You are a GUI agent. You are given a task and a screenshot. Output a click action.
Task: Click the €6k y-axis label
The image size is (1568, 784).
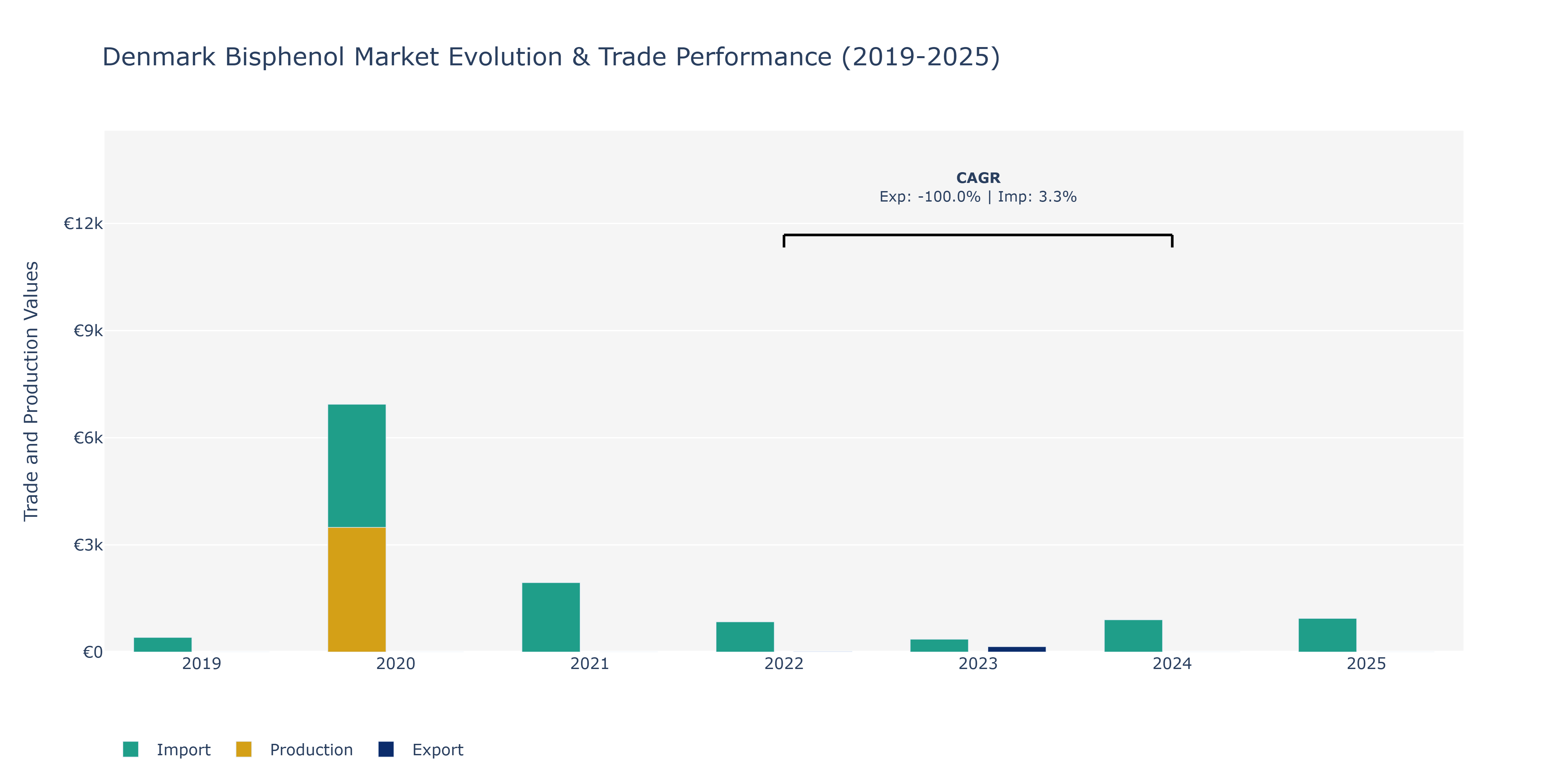coord(88,438)
